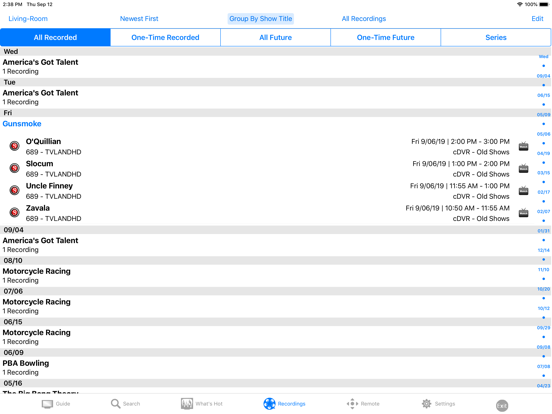Expand America's Got Talent under 09/04

(x=268, y=245)
